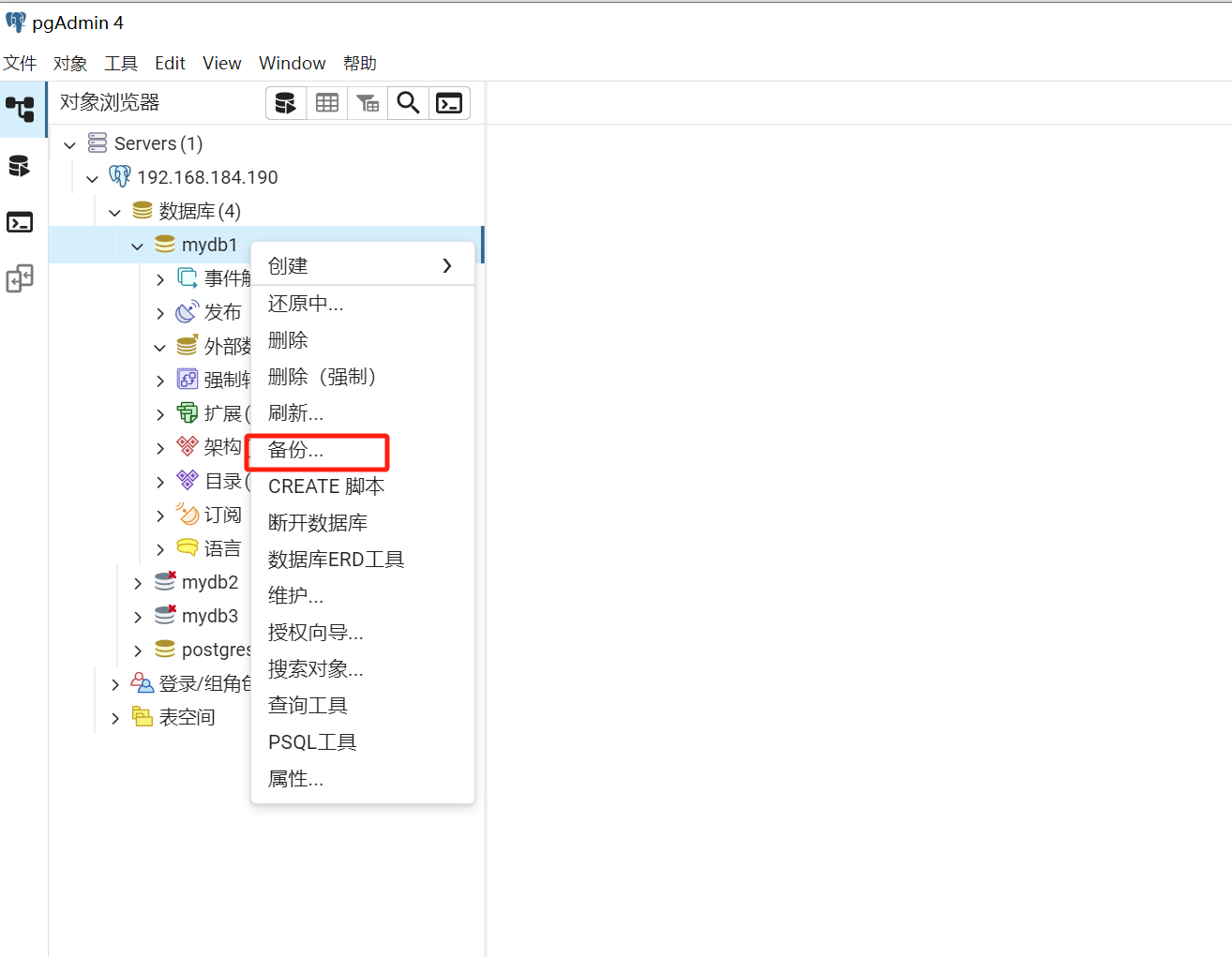
Task: Choose 还原中... from context menu
Action: [363, 304]
